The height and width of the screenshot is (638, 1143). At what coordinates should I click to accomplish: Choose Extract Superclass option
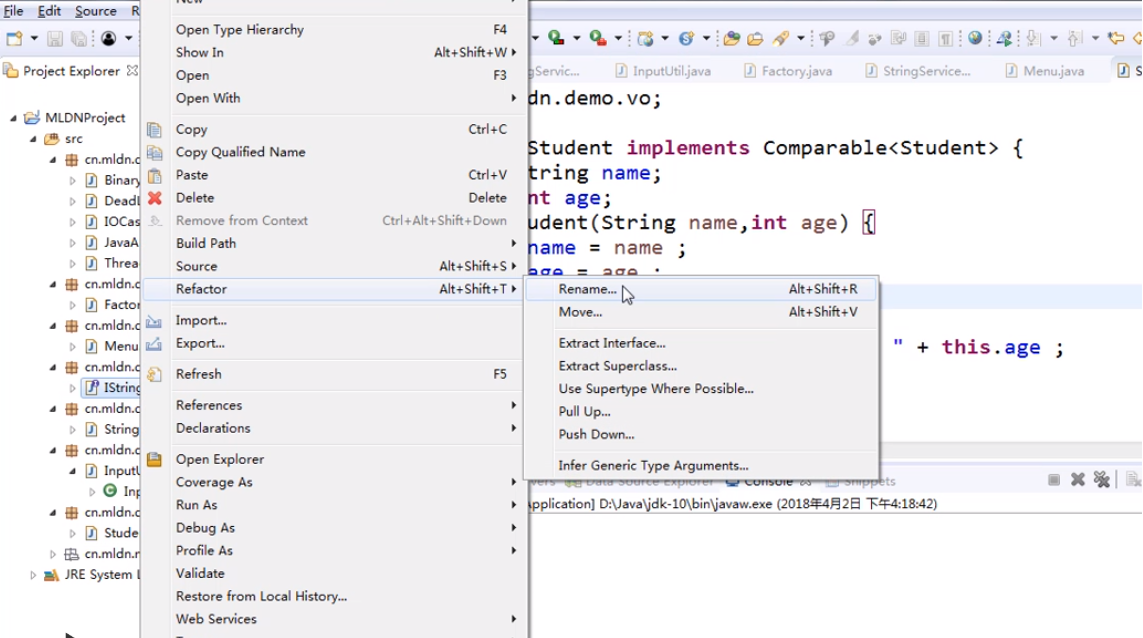pyautogui.click(x=701, y=366)
